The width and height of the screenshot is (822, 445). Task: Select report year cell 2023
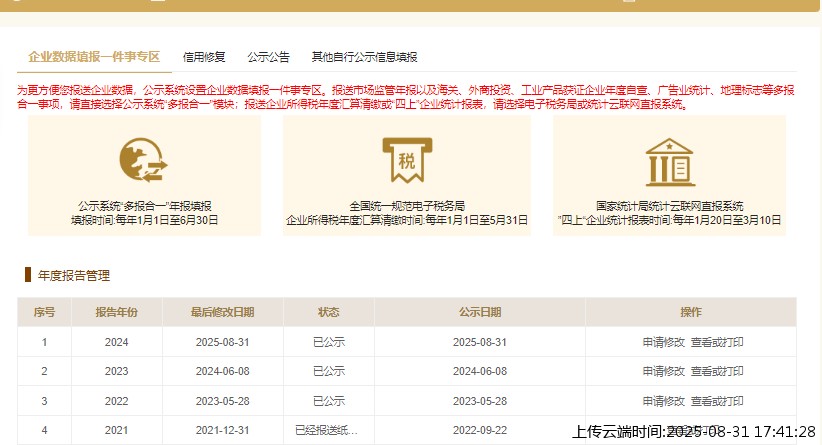tap(116, 371)
